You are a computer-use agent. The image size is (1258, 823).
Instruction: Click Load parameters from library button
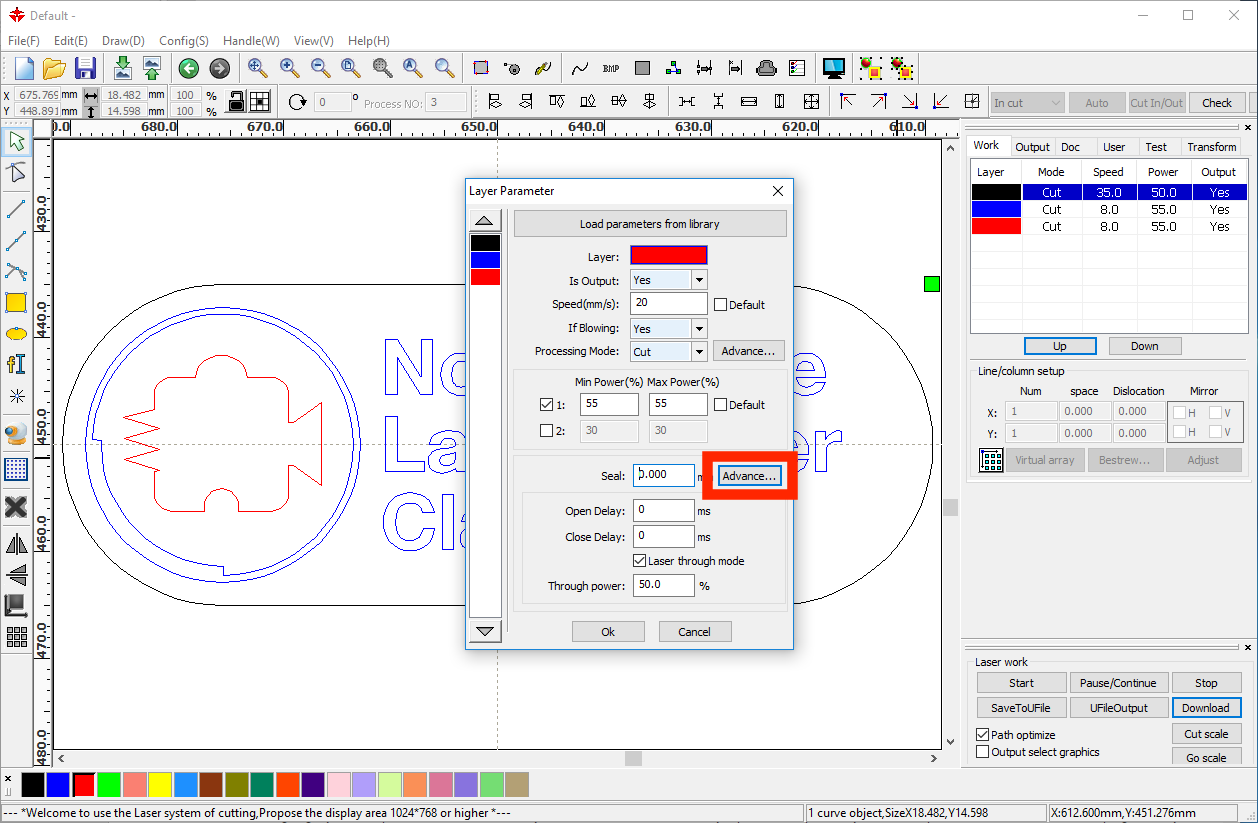click(x=649, y=224)
